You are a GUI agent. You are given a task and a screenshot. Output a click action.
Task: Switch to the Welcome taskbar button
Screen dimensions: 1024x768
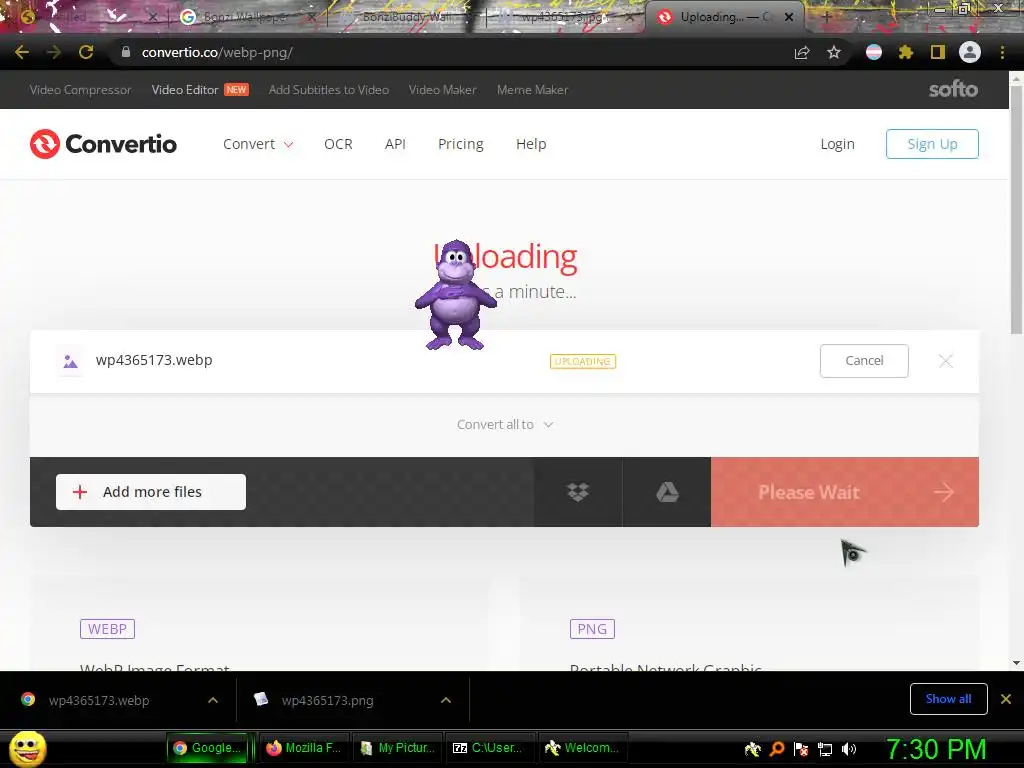click(x=583, y=748)
